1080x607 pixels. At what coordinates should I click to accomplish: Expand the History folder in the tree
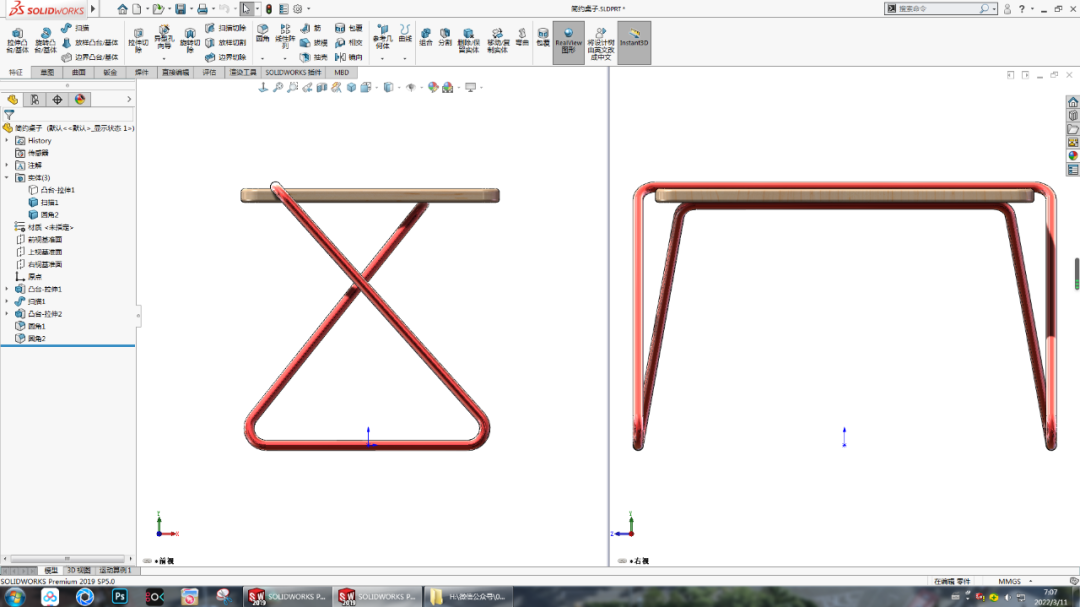click(7, 141)
